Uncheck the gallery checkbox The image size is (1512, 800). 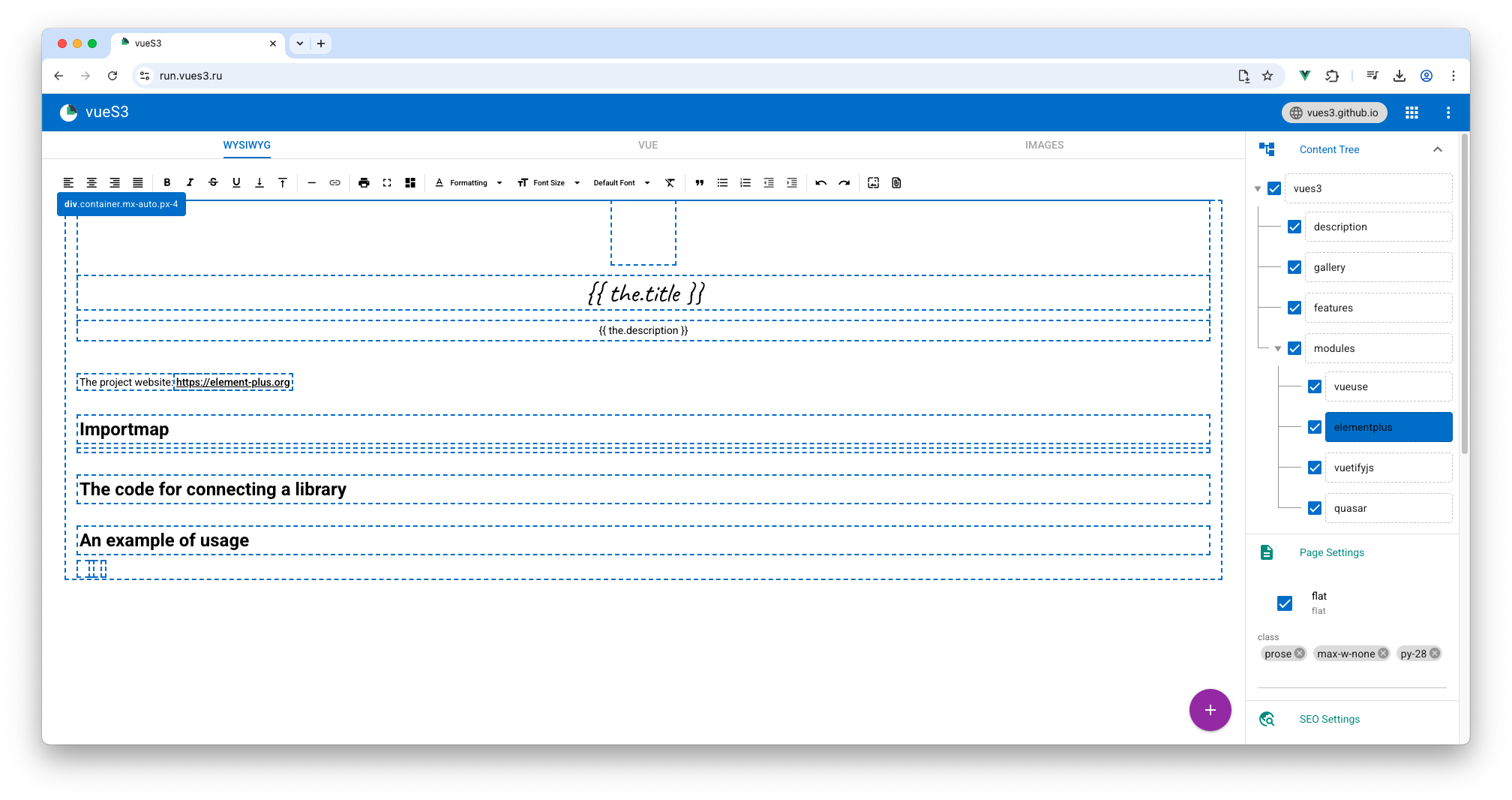[1294, 267]
